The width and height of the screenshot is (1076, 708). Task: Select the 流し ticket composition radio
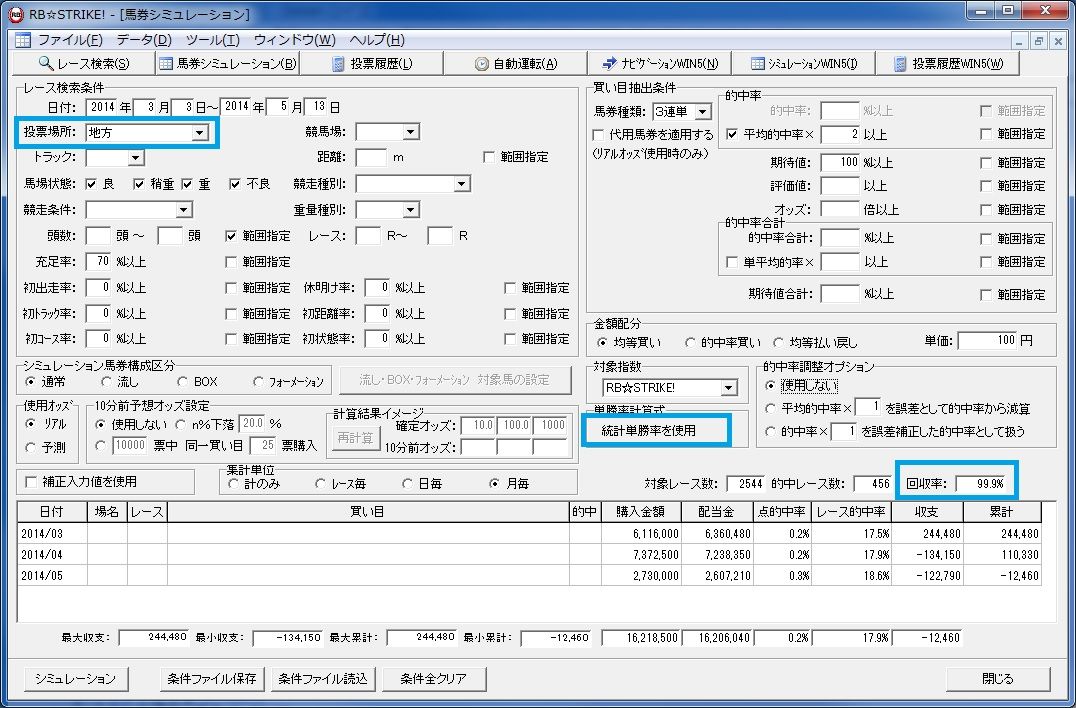[106, 381]
